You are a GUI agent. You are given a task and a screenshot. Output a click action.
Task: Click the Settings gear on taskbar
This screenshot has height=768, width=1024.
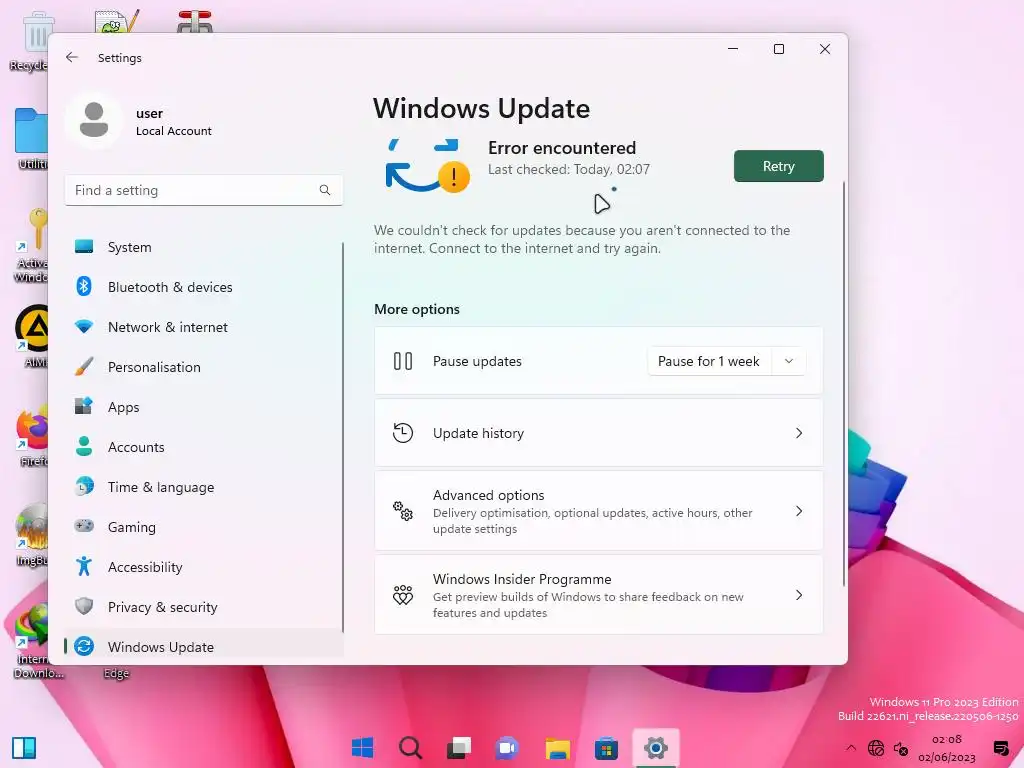(656, 747)
